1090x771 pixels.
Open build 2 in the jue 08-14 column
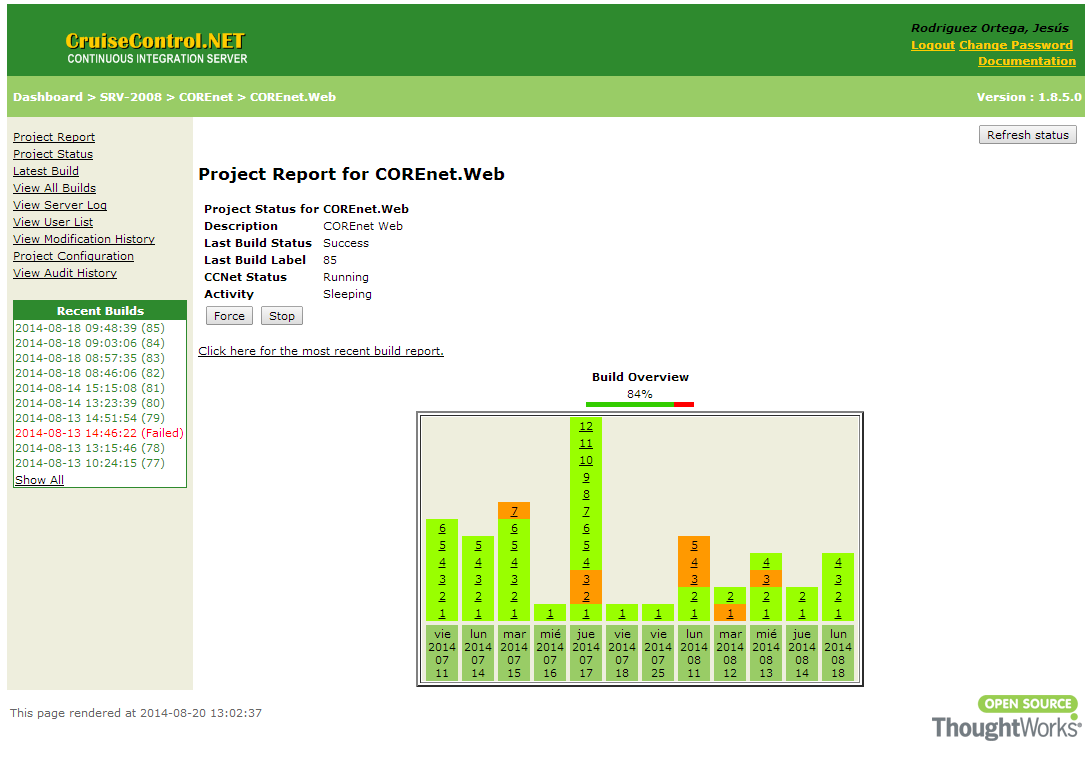802,596
